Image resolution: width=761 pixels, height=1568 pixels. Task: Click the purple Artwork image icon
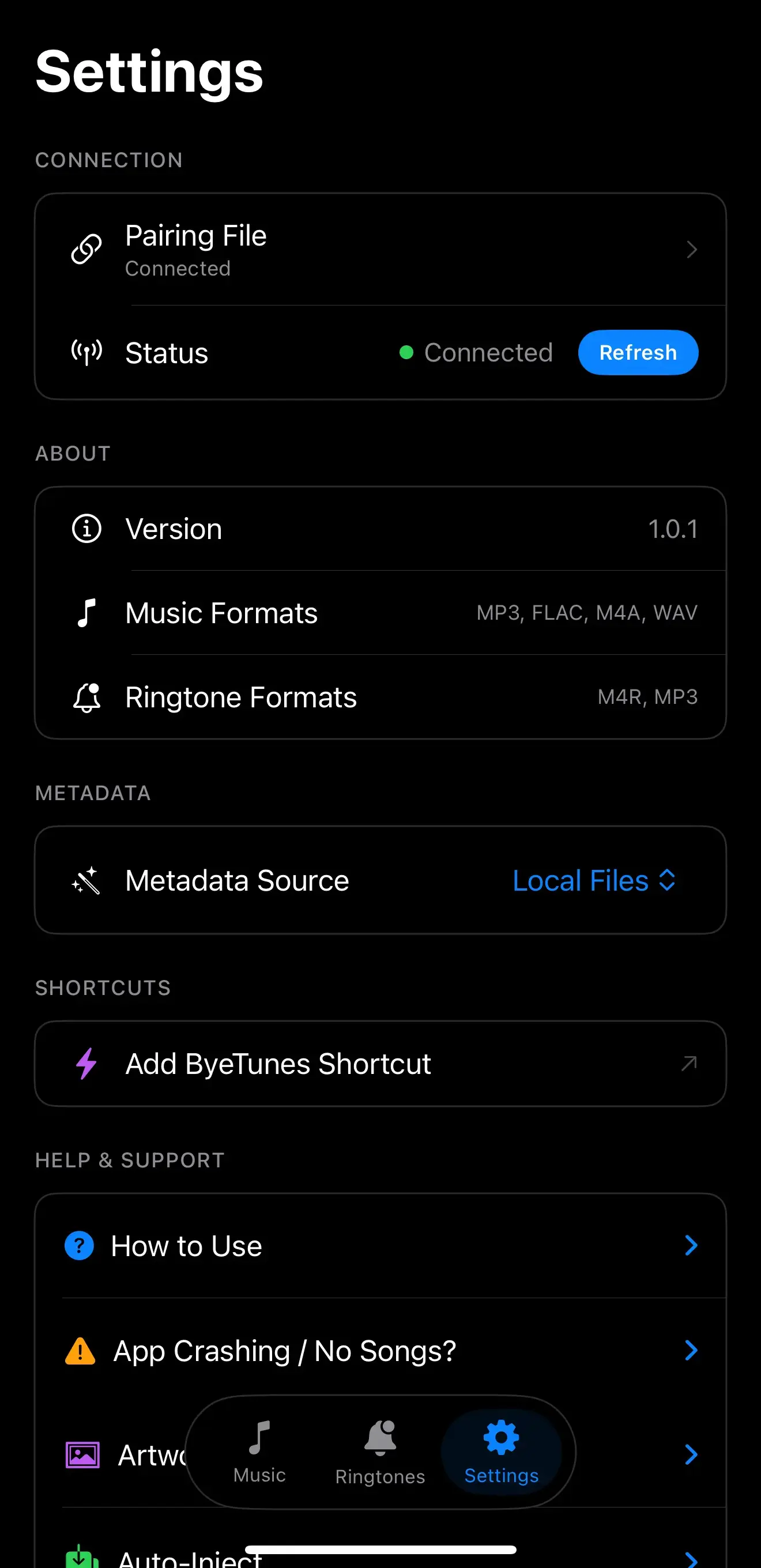[x=82, y=1455]
